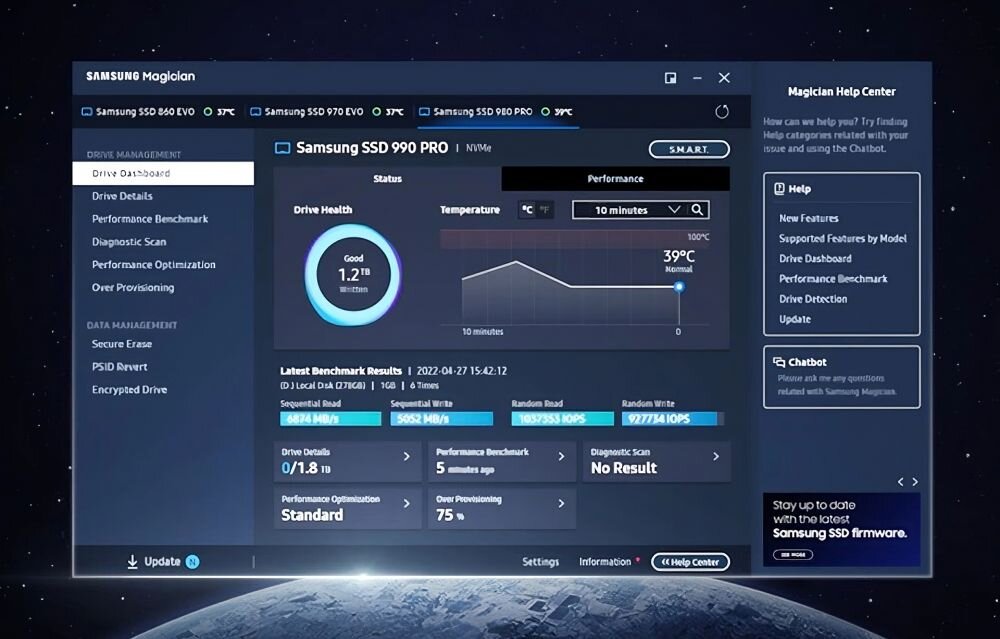The height and width of the screenshot is (639, 1000).
Task: Toggle the side panel icon in the title bar
Action: point(670,77)
